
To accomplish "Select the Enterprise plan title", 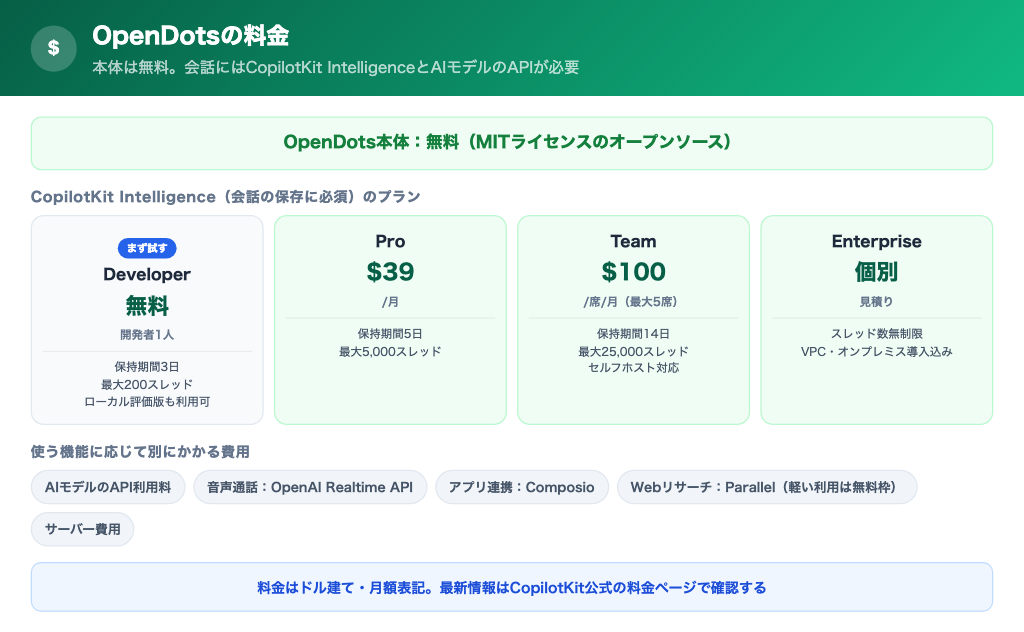I will (876, 242).
